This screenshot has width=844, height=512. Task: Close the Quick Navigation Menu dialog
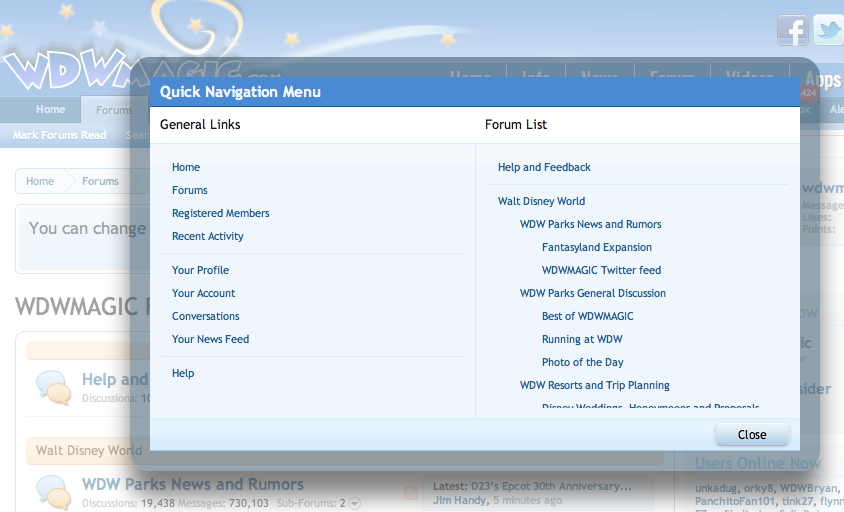pyautogui.click(x=751, y=434)
